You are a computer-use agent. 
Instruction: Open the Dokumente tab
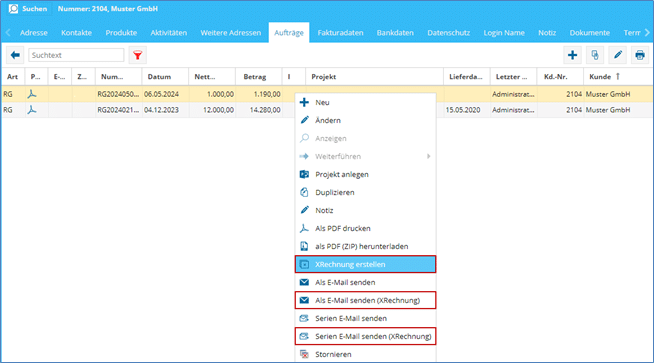pos(589,33)
